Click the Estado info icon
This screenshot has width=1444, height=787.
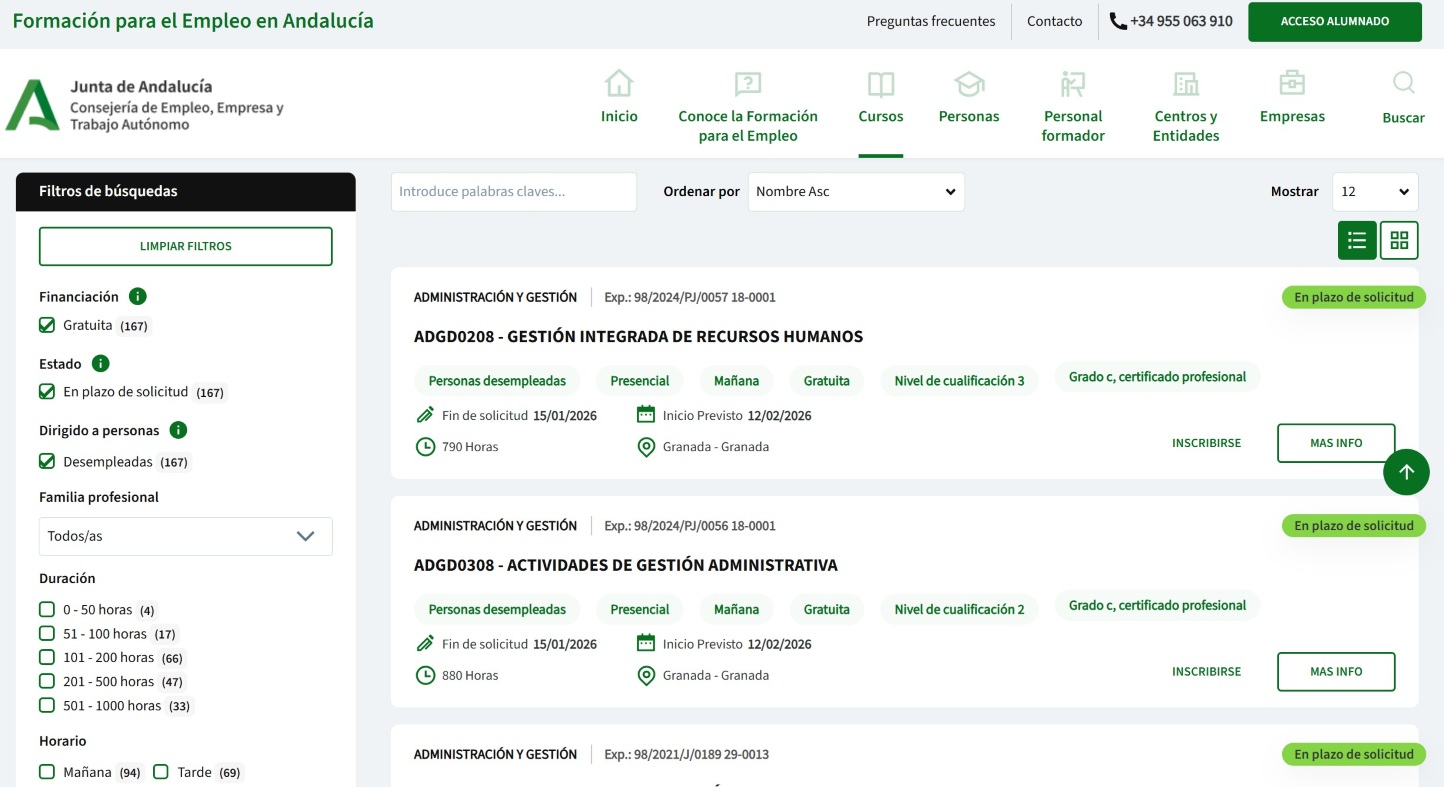click(100, 363)
